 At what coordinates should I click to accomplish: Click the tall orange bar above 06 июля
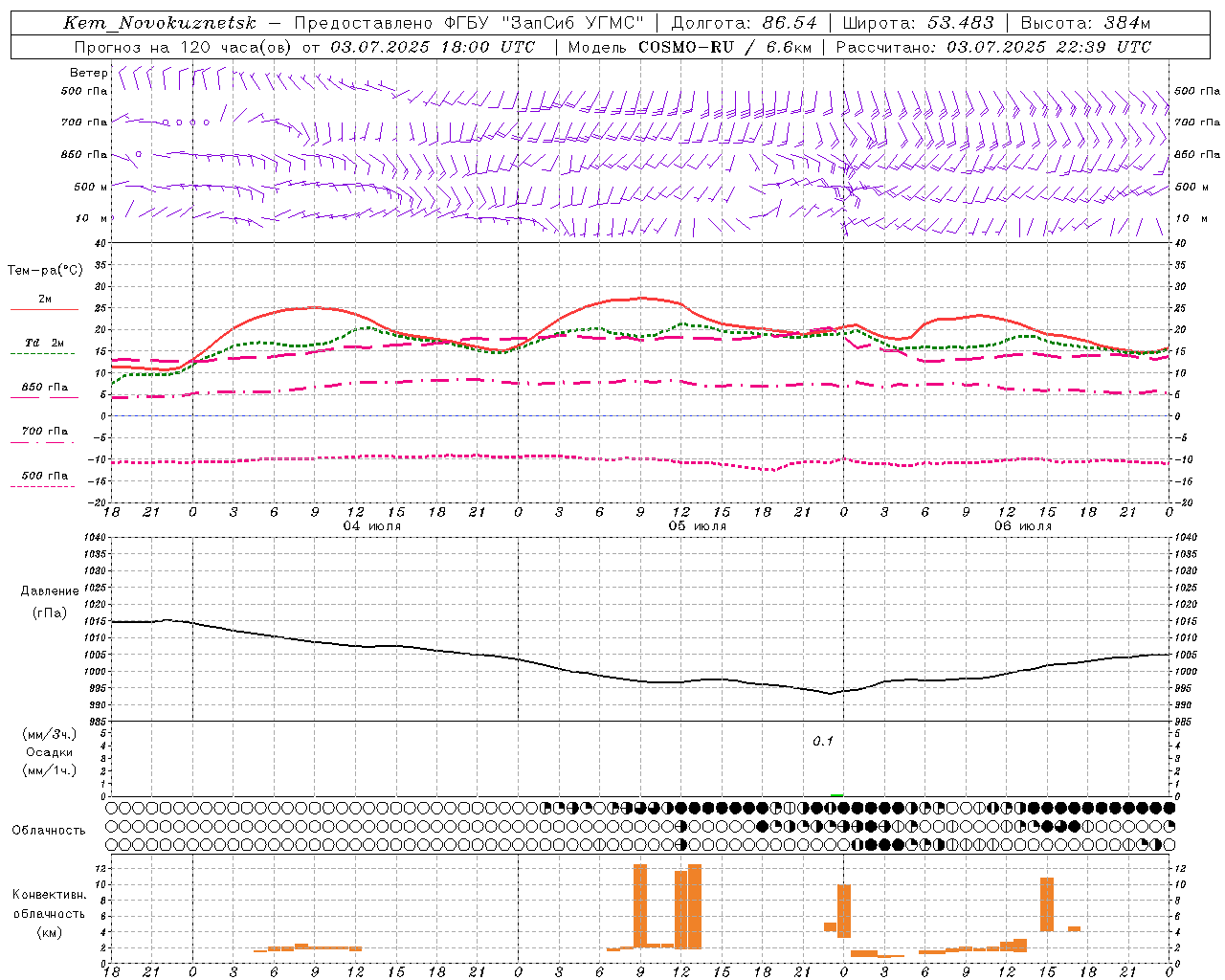(1047, 904)
